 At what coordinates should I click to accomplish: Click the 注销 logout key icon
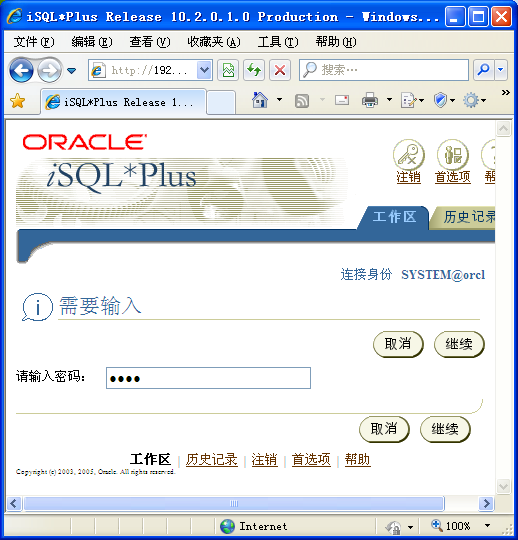408,155
